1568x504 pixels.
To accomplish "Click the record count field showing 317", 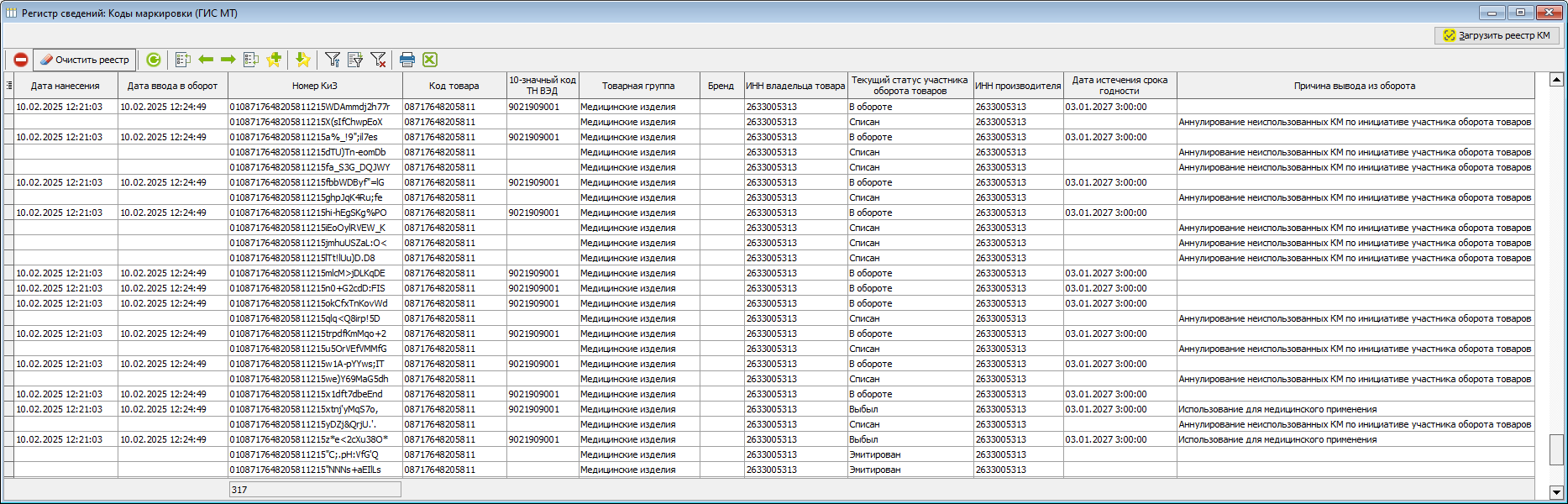I will 315,490.
